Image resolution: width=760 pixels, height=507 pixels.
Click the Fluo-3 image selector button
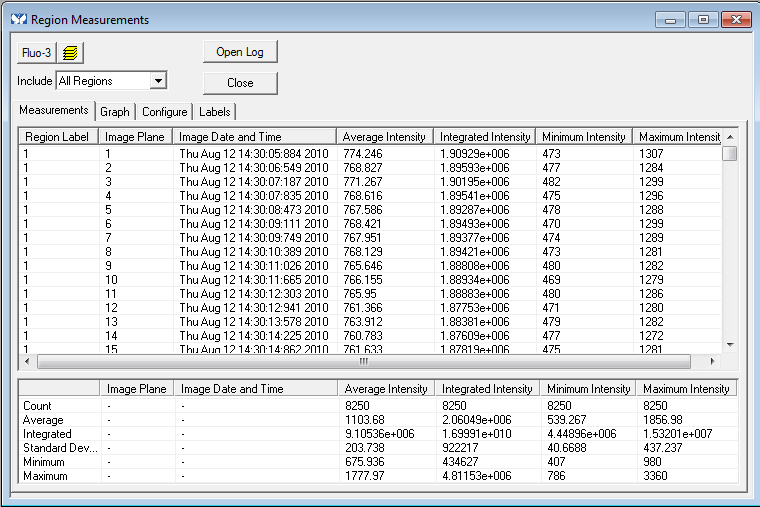pos(36,53)
